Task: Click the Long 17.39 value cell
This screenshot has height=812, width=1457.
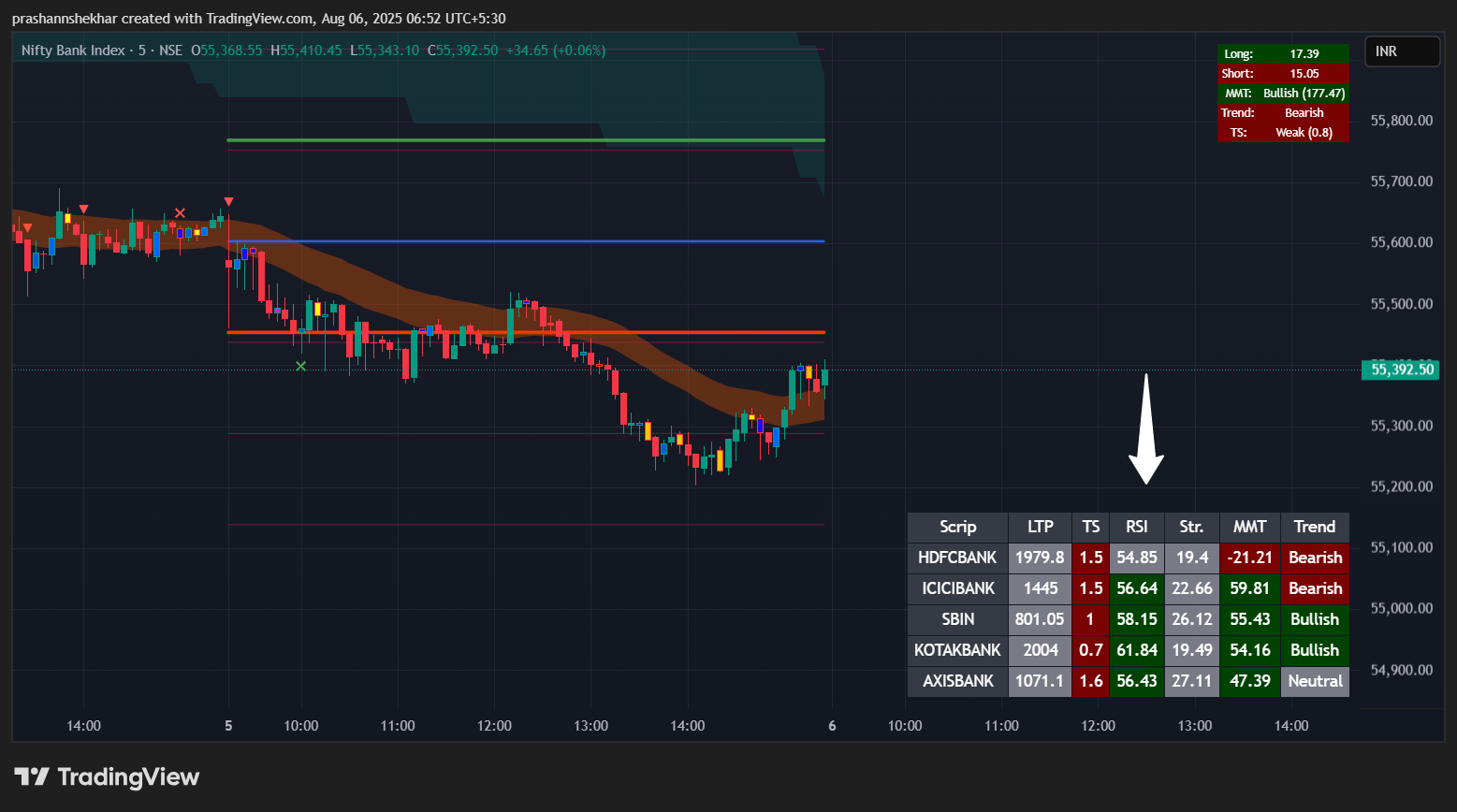Action: click(1303, 54)
